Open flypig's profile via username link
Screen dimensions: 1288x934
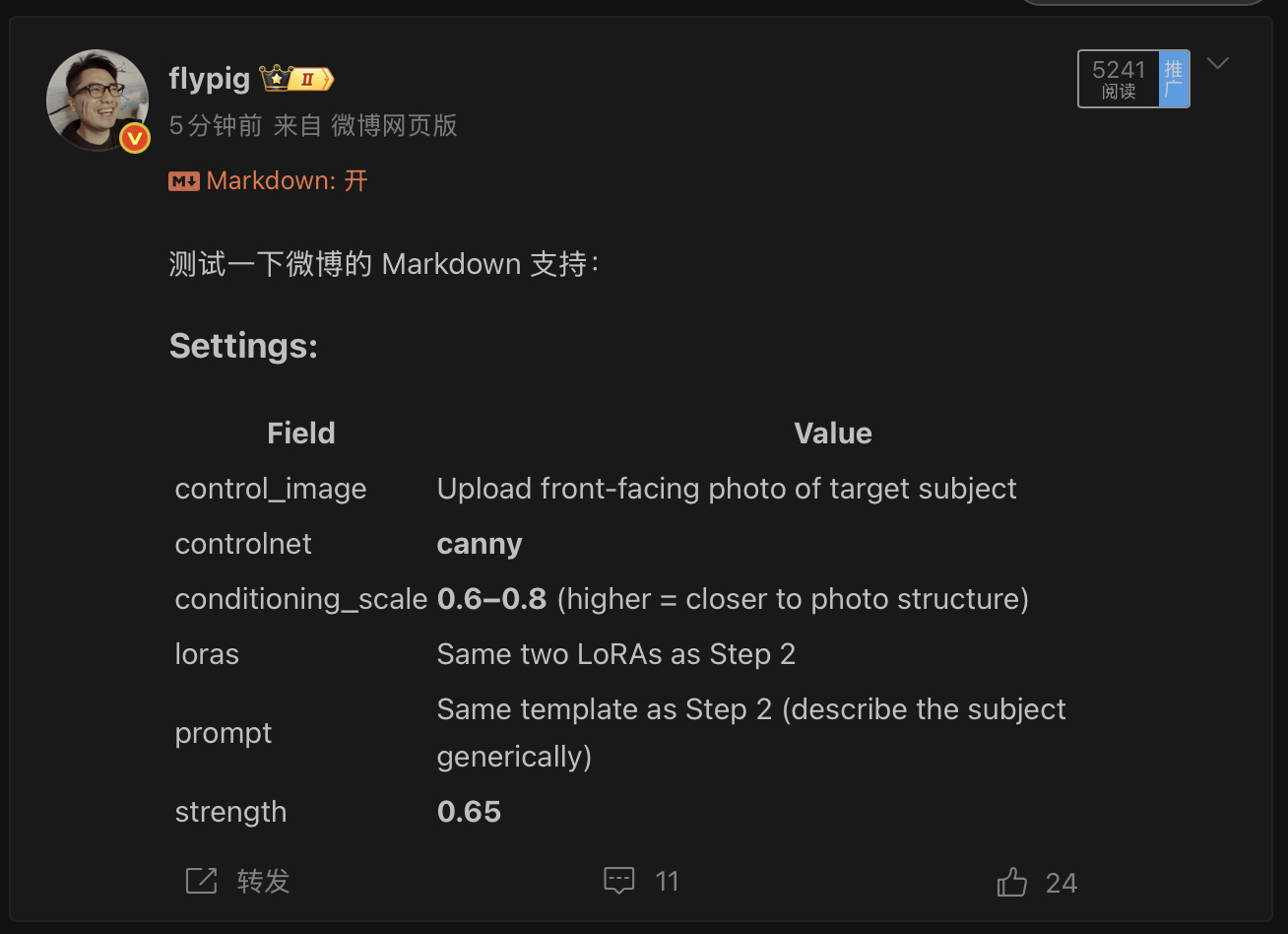coord(209,79)
